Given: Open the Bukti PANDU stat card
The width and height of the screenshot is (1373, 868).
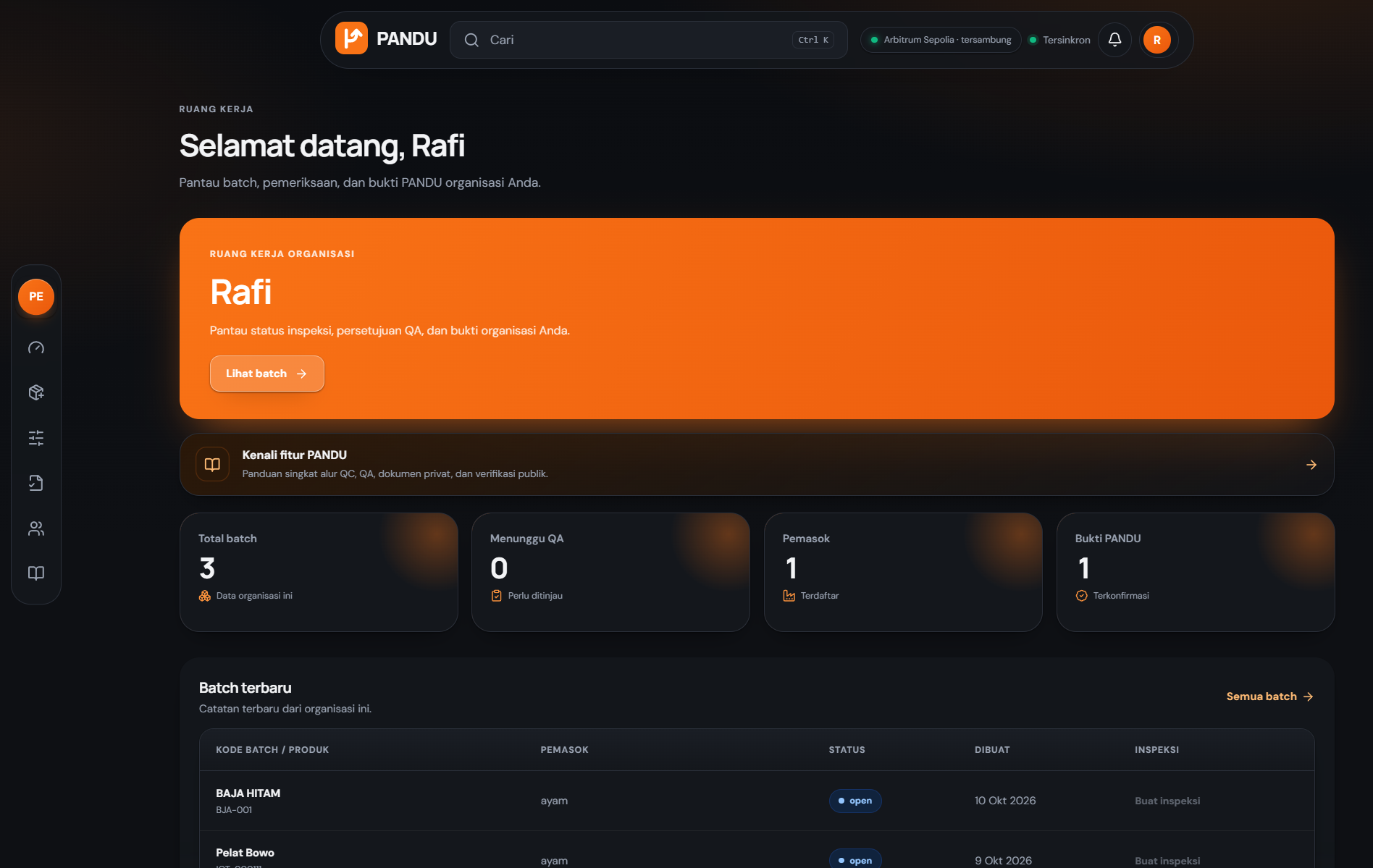Looking at the screenshot, I should [x=1196, y=572].
